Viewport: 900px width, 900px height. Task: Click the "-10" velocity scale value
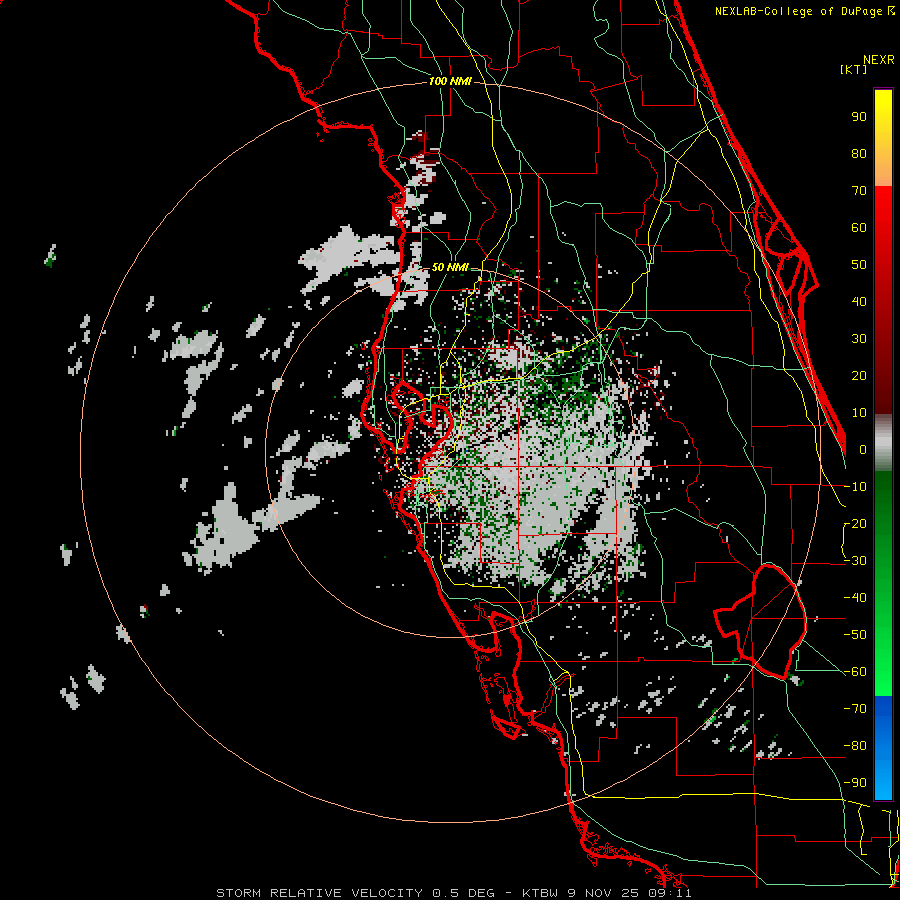click(x=855, y=487)
